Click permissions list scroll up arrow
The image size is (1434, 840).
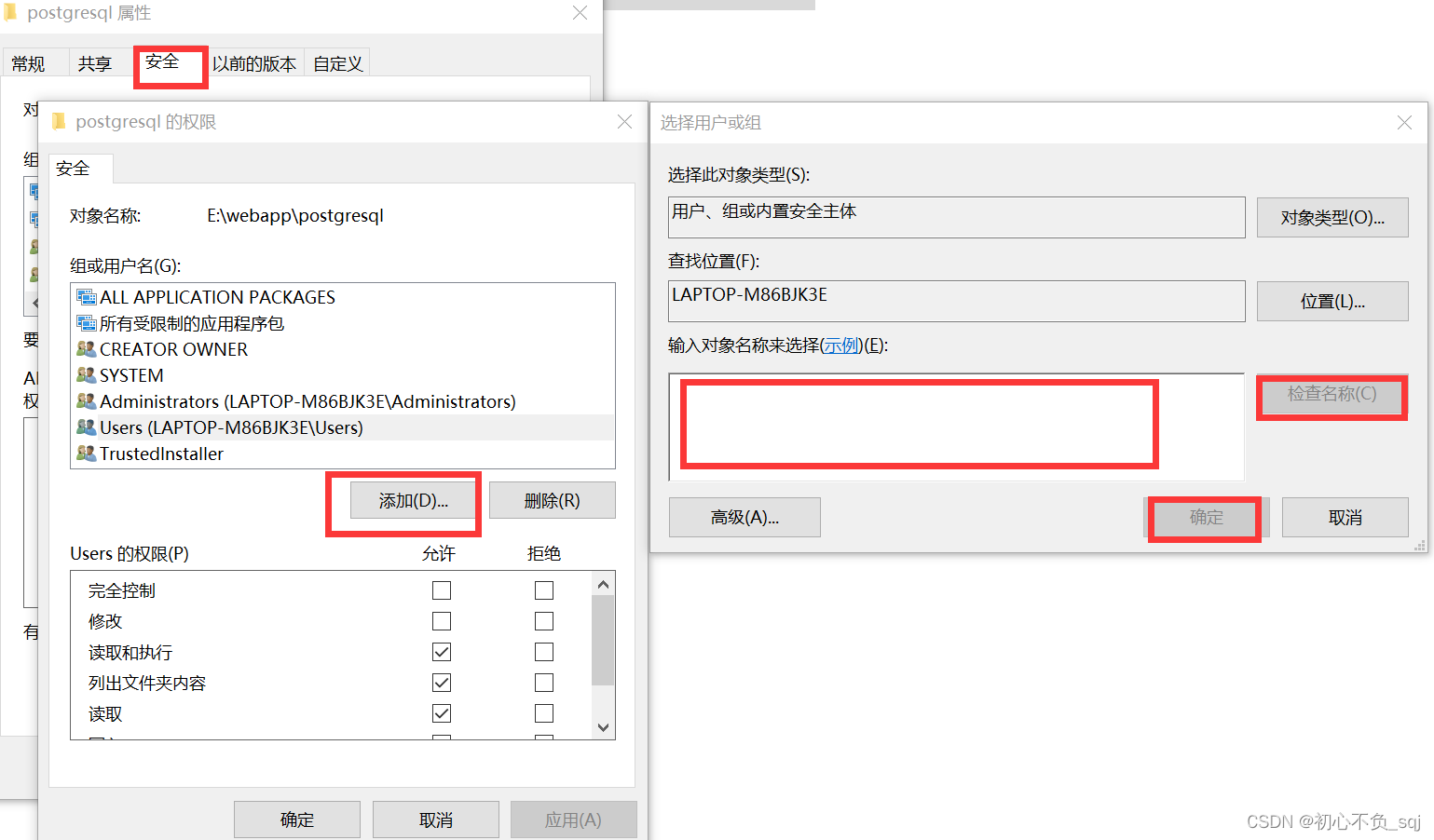pyautogui.click(x=603, y=584)
